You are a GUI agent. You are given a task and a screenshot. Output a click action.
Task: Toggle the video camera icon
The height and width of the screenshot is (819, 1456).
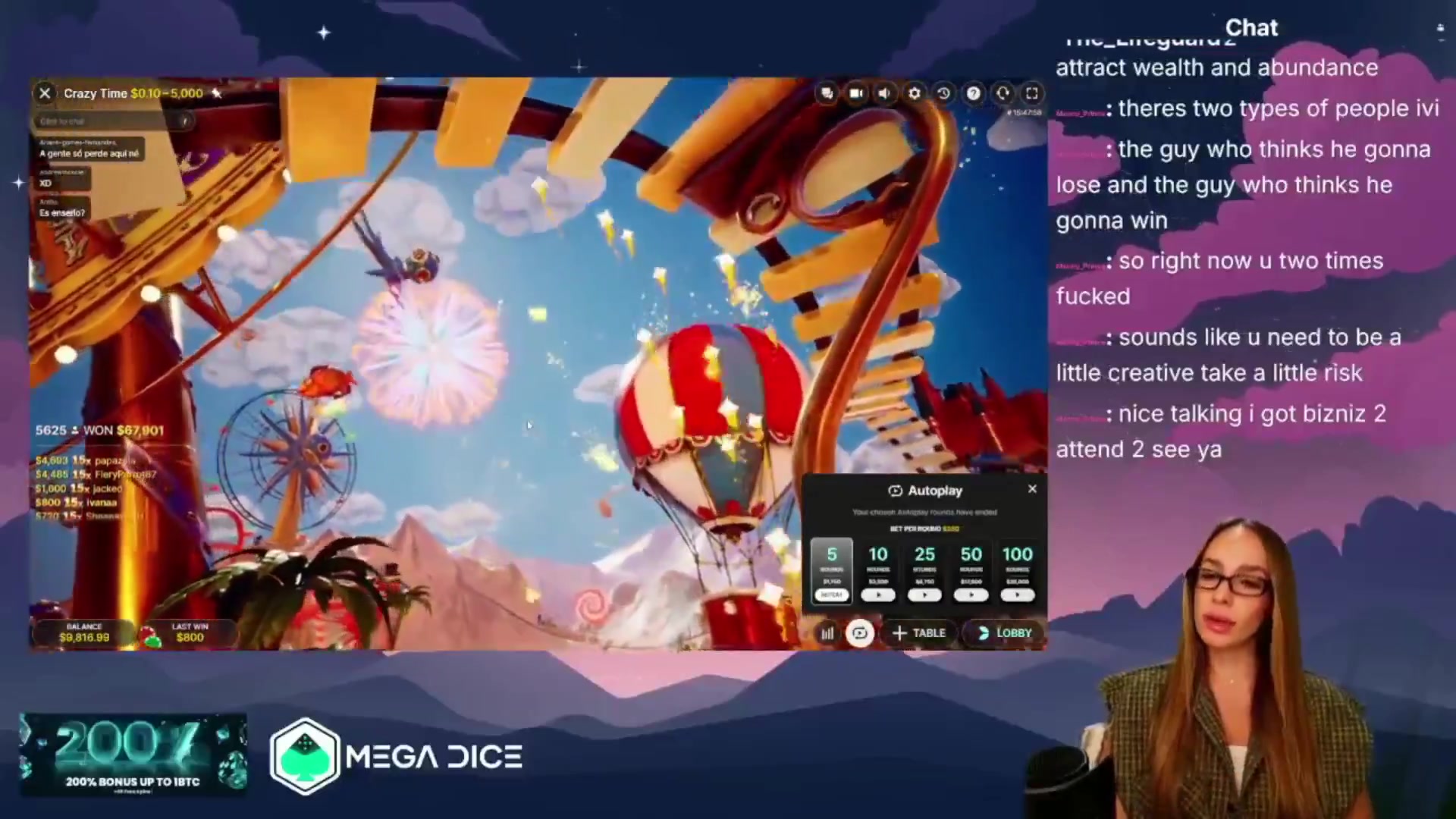[856, 93]
